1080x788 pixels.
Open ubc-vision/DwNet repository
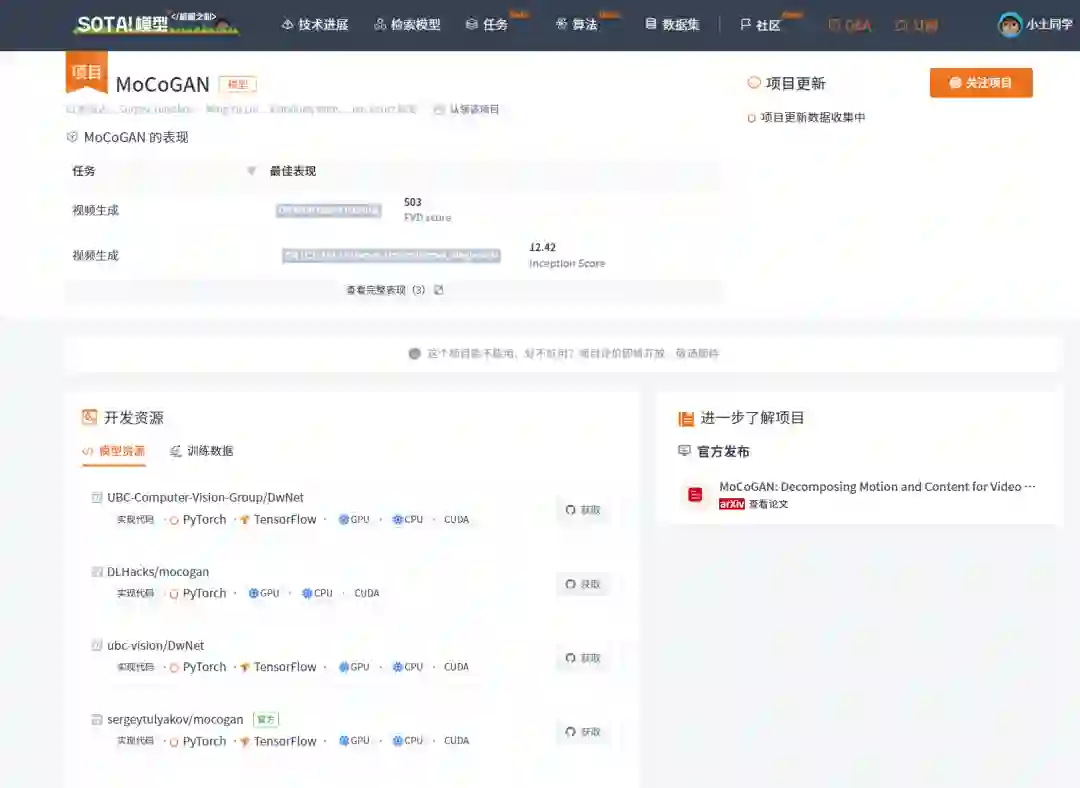tap(156, 645)
